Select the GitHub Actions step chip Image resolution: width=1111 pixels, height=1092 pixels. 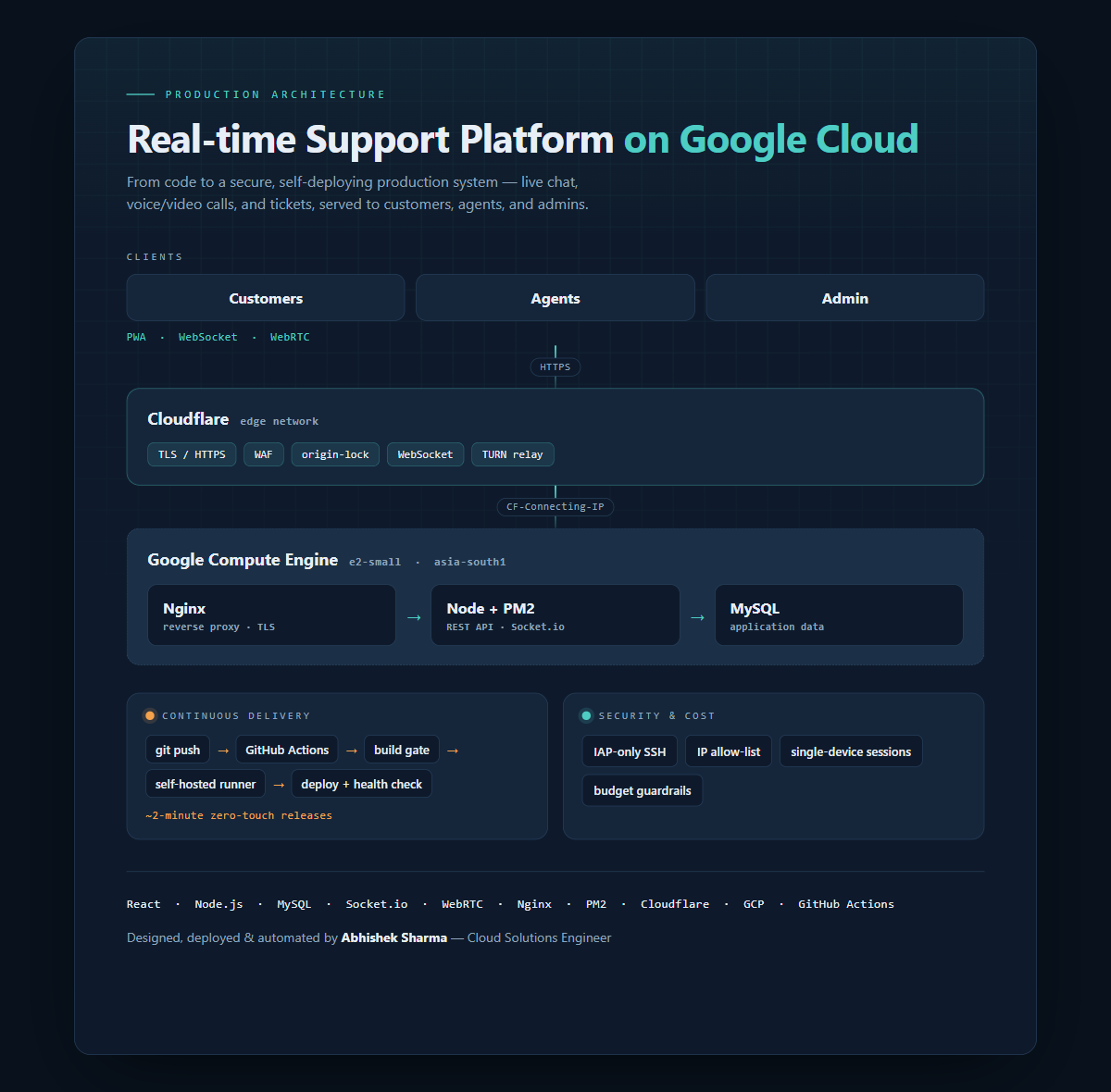pos(287,750)
